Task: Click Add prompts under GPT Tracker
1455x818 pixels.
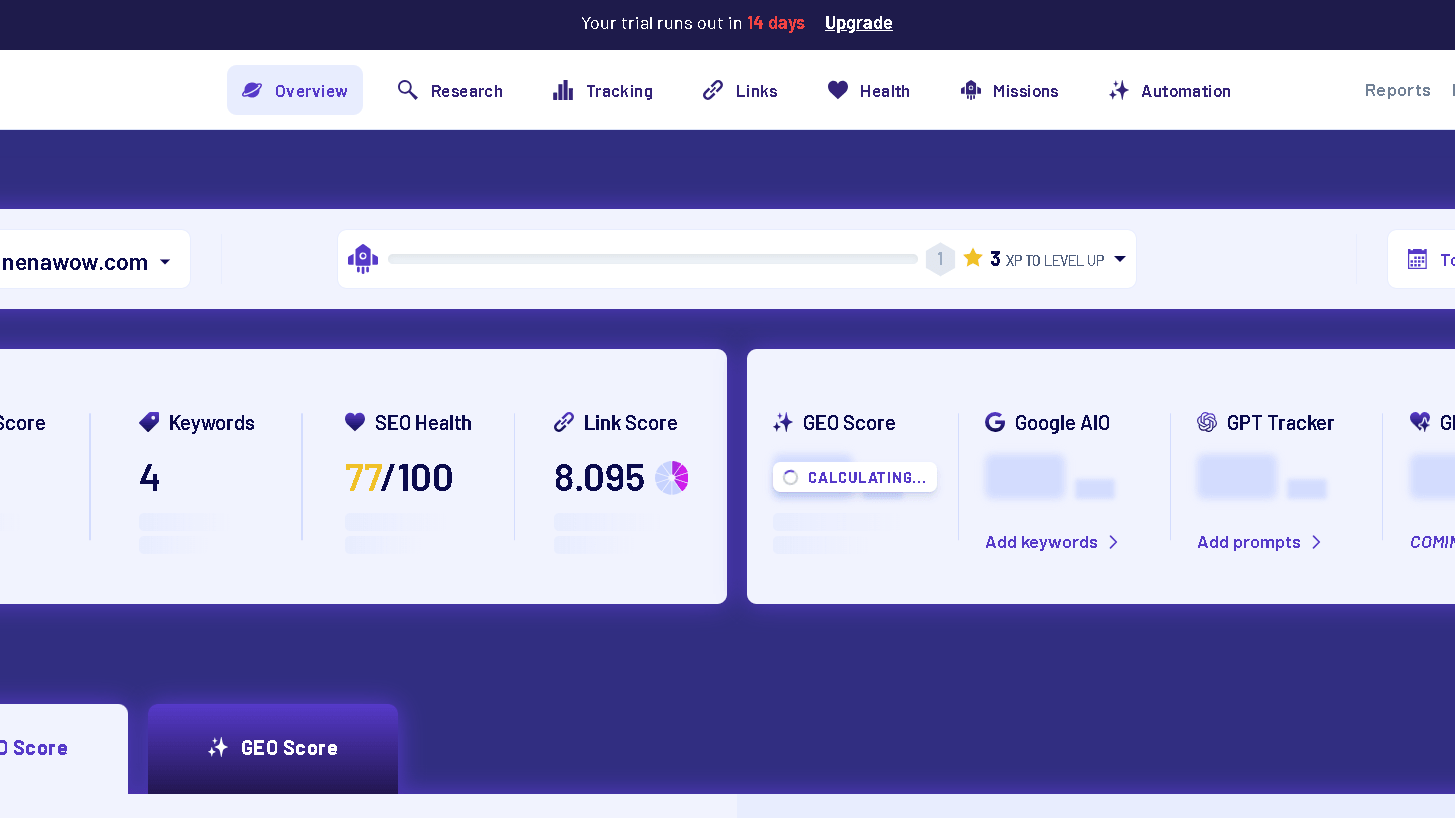Action: point(1249,542)
